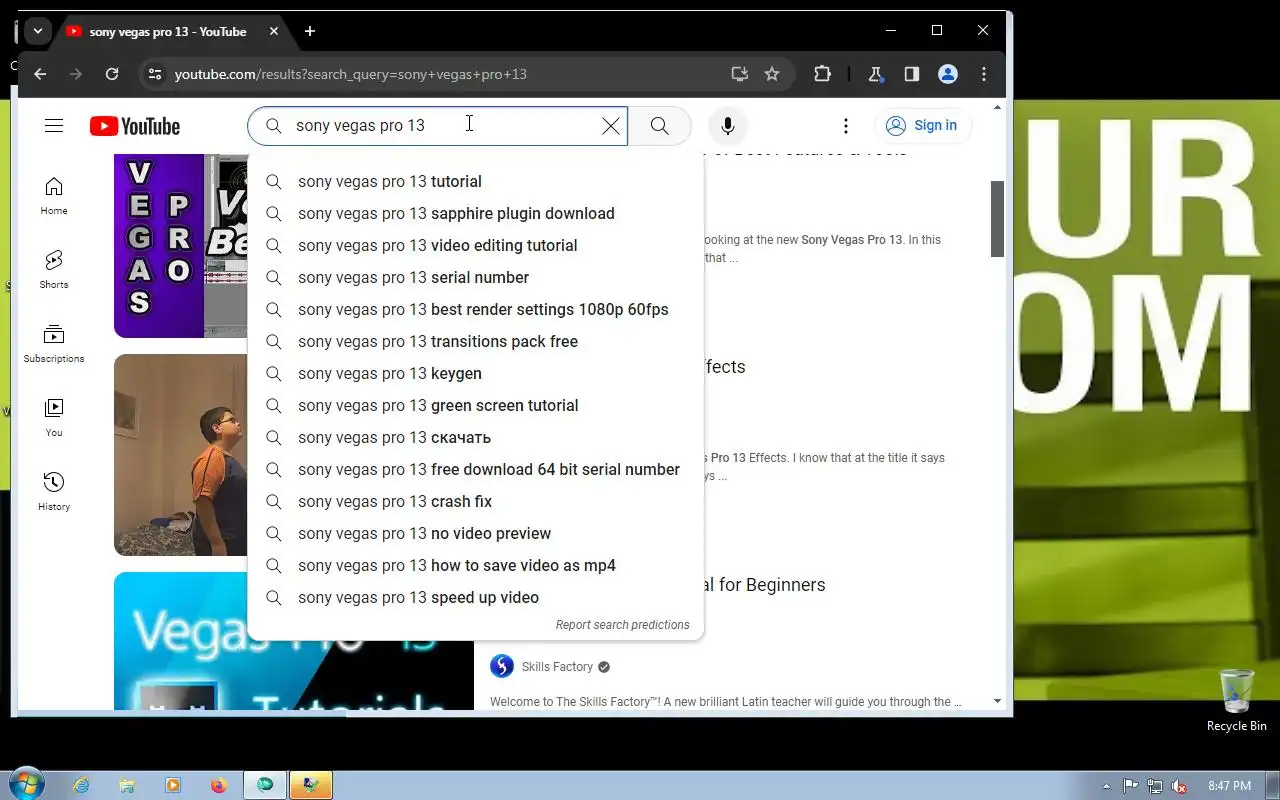Click the muted volume tray icon
Image resolution: width=1280 pixels, height=800 pixels.
[1179, 786]
